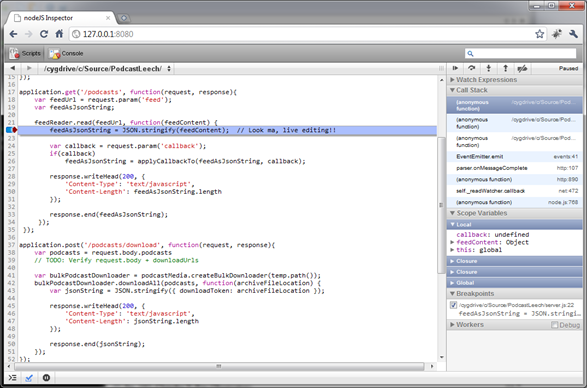The image size is (587, 388).
Task: Click the pretty-print checkmark icon in status bar
Action: (x=29, y=378)
